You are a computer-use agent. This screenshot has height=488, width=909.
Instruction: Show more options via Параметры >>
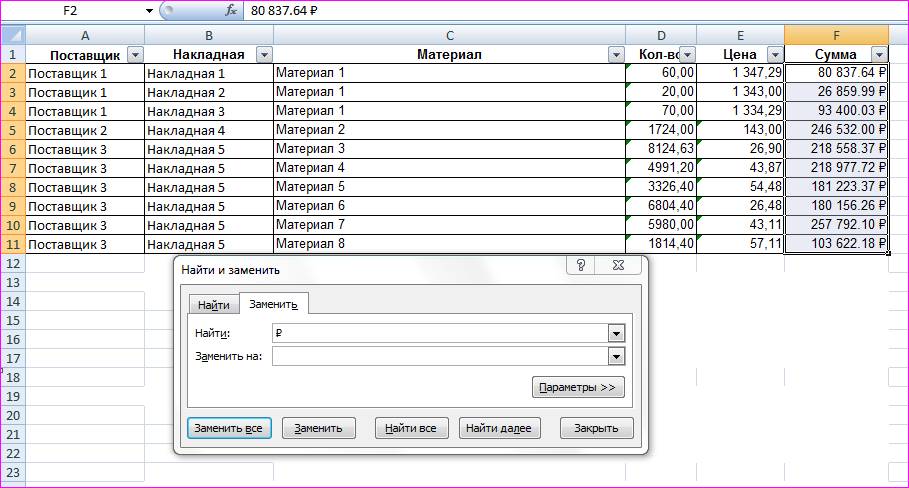[578, 387]
